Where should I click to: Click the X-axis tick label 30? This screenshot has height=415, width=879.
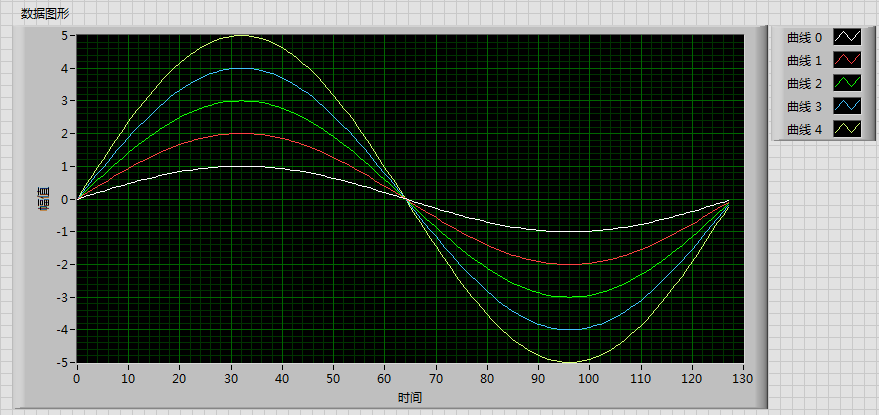click(x=230, y=377)
